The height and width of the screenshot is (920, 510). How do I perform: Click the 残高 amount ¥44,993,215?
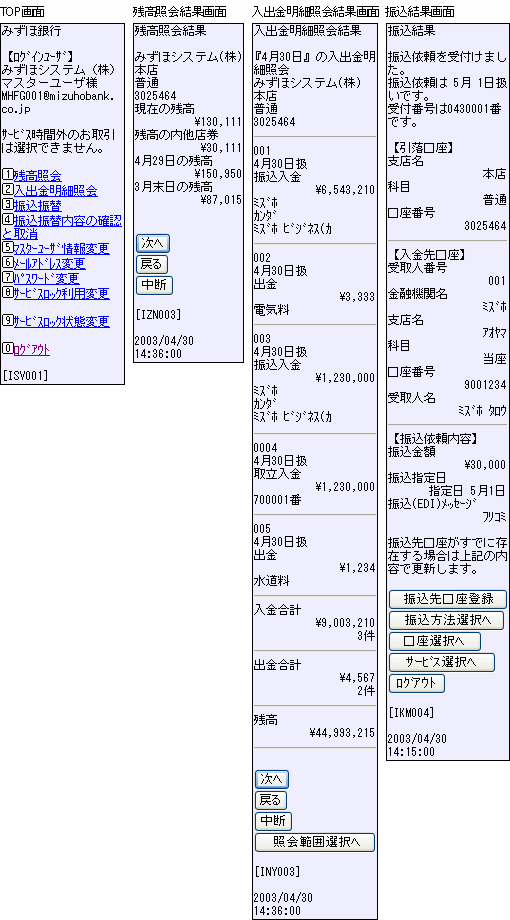[x=342, y=732]
